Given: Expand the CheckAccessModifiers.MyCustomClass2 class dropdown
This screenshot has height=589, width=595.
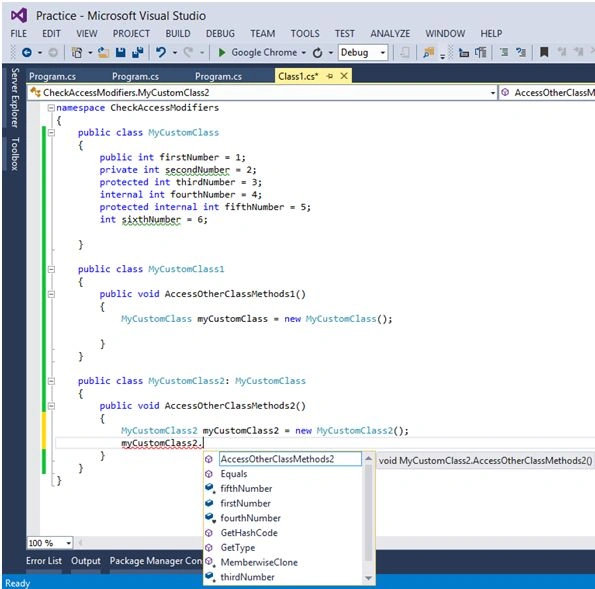Looking at the screenshot, I should (x=493, y=93).
